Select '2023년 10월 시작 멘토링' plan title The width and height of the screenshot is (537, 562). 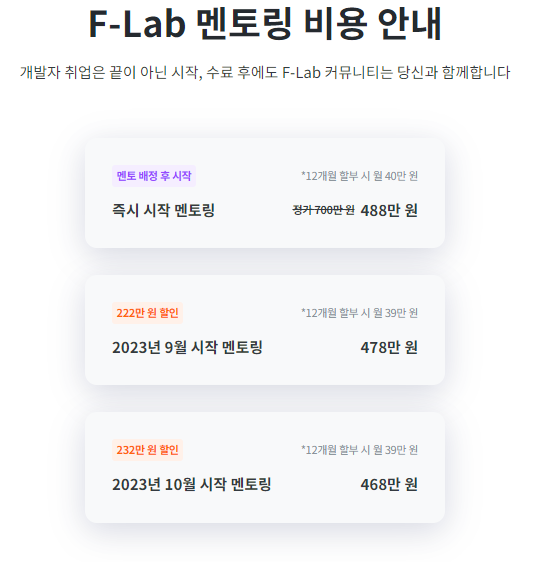[191, 484]
